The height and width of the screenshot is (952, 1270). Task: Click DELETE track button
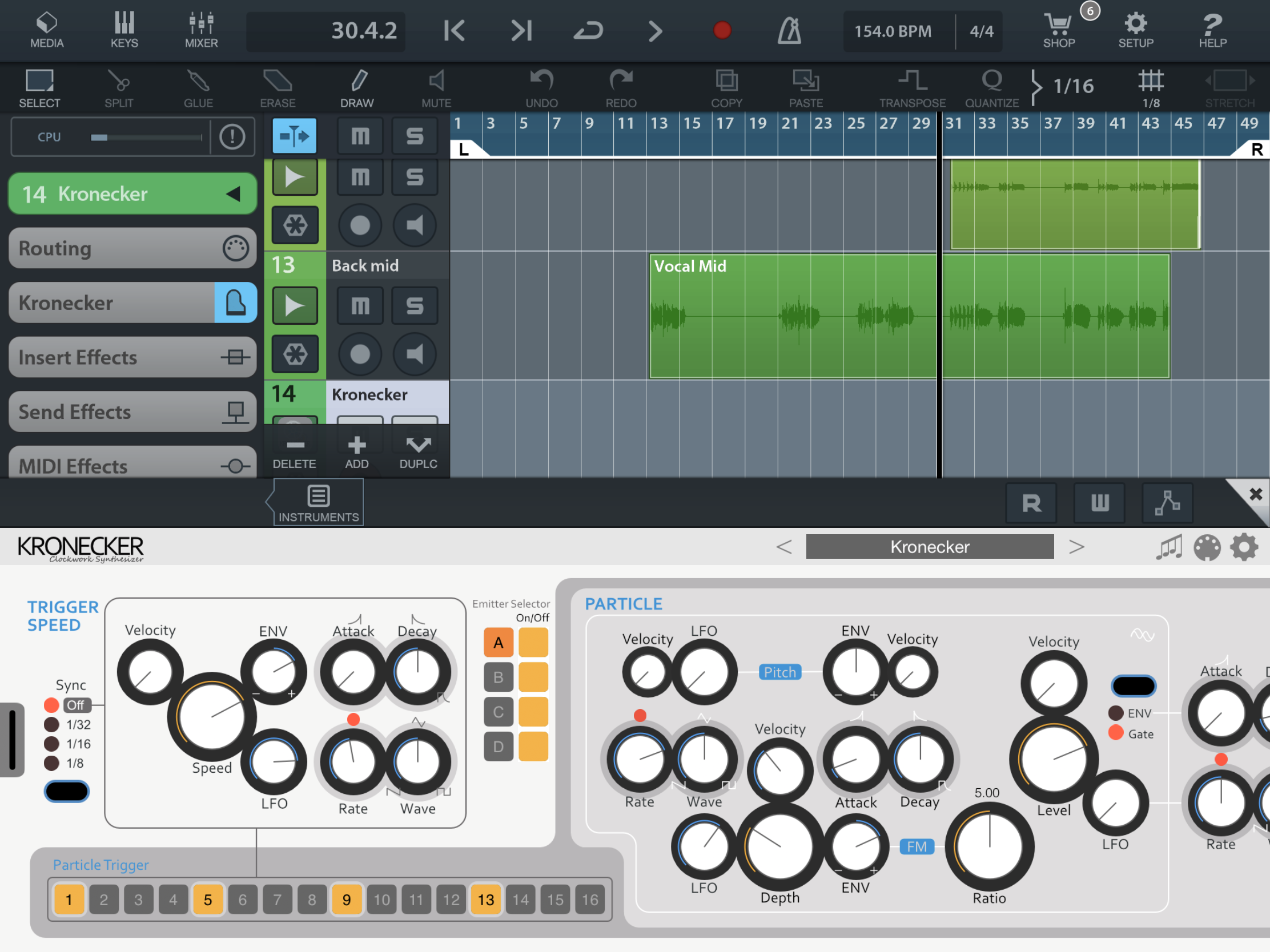tap(295, 453)
